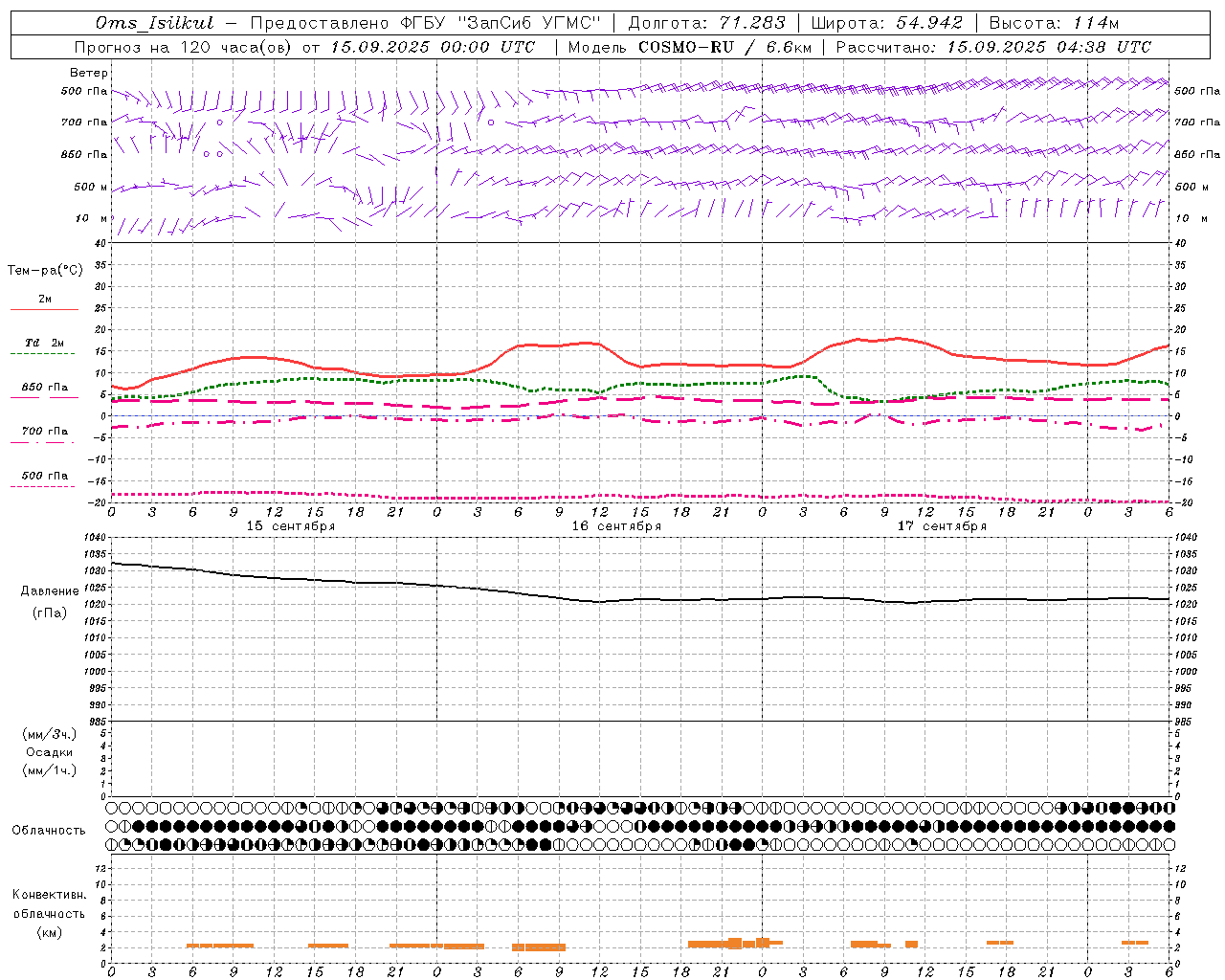Click the "(мм/3ч.)" precipitation unit label

pos(50,734)
